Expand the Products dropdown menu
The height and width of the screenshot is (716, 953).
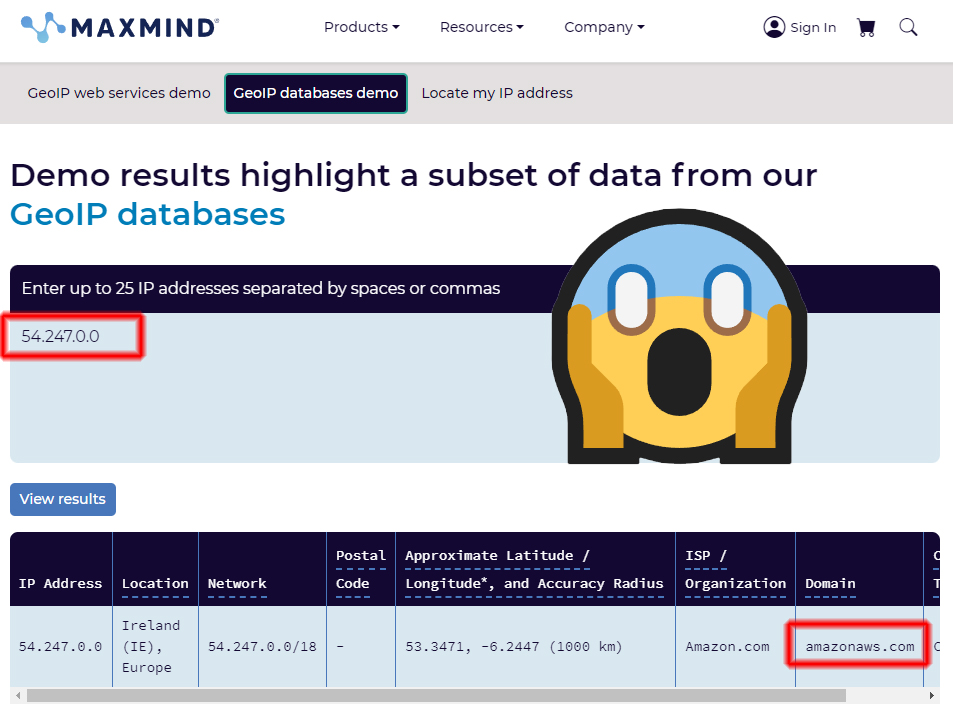pos(361,27)
